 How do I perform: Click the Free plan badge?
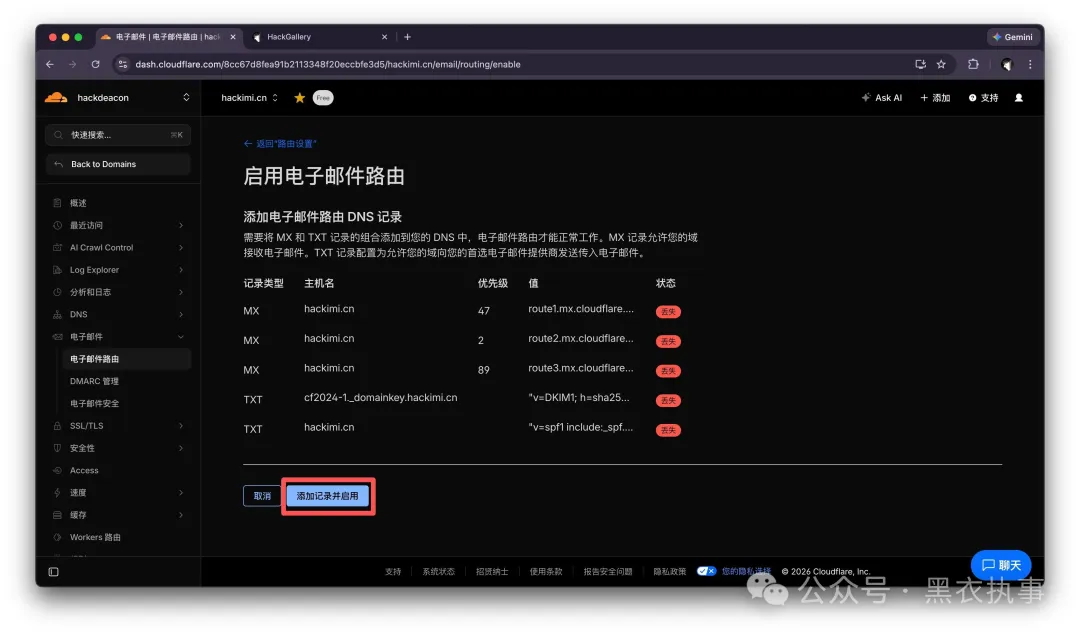(322, 98)
